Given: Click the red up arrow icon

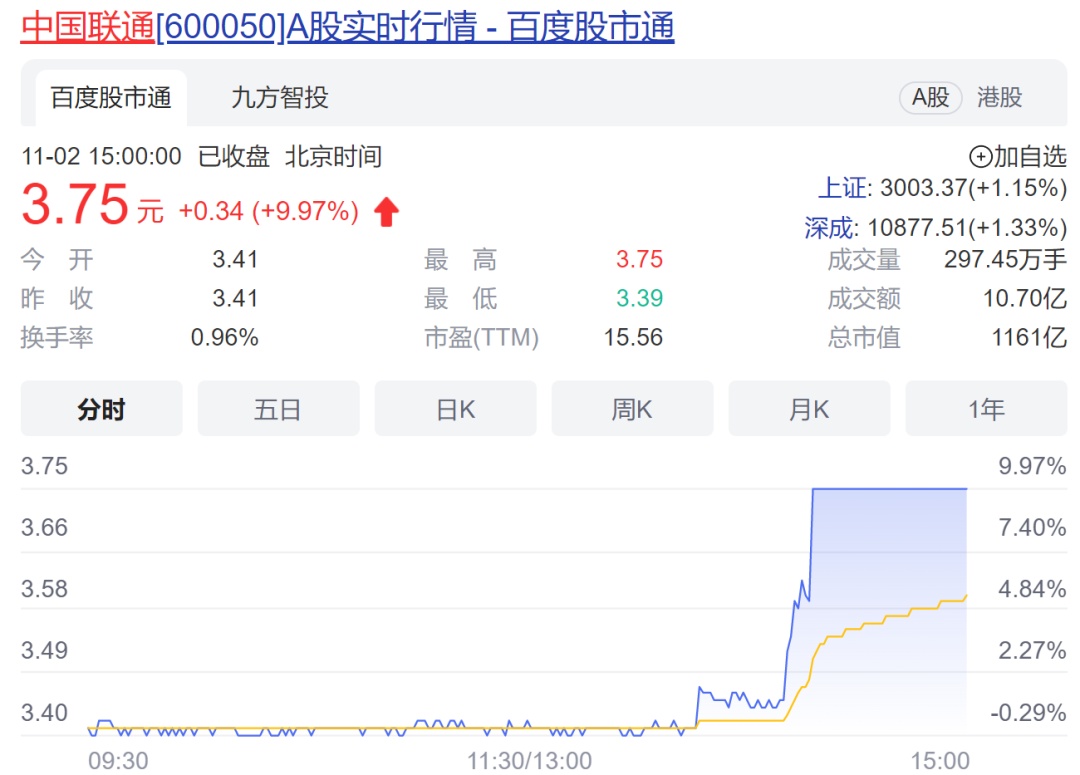Looking at the screenshot, I should [386, 211].
